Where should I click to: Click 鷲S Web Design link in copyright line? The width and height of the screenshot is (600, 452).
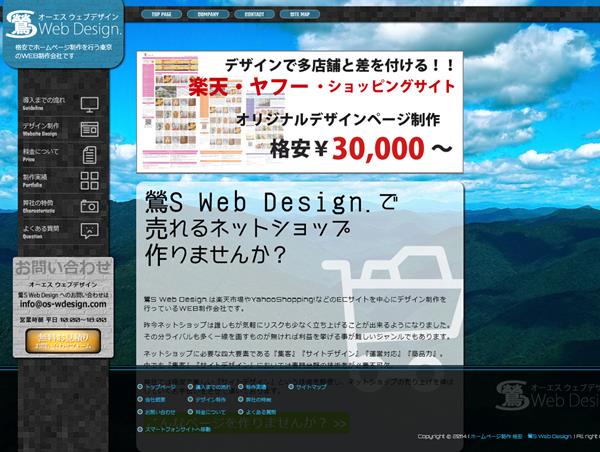[x=549, y=436]
